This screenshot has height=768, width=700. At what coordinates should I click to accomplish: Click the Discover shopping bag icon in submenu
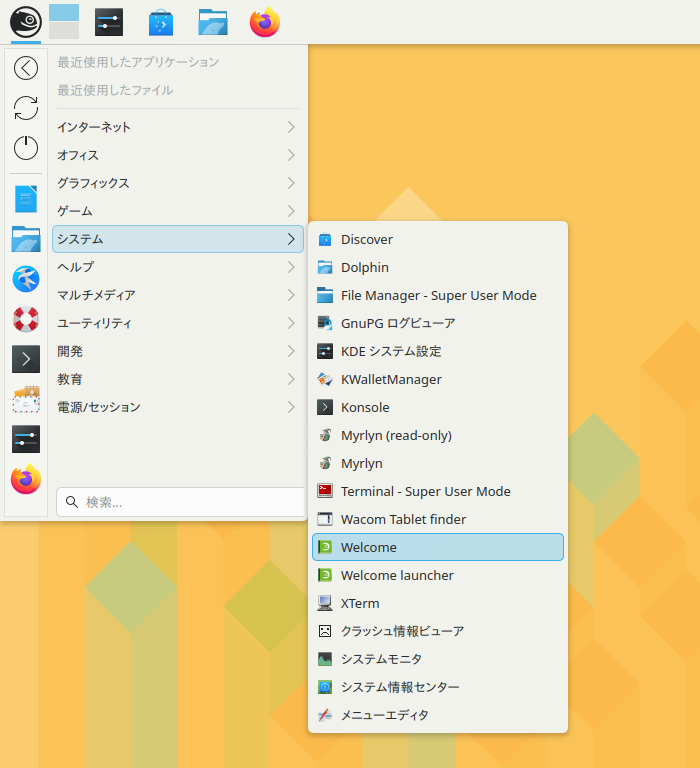pyautogui.click(x=325, y=240)
